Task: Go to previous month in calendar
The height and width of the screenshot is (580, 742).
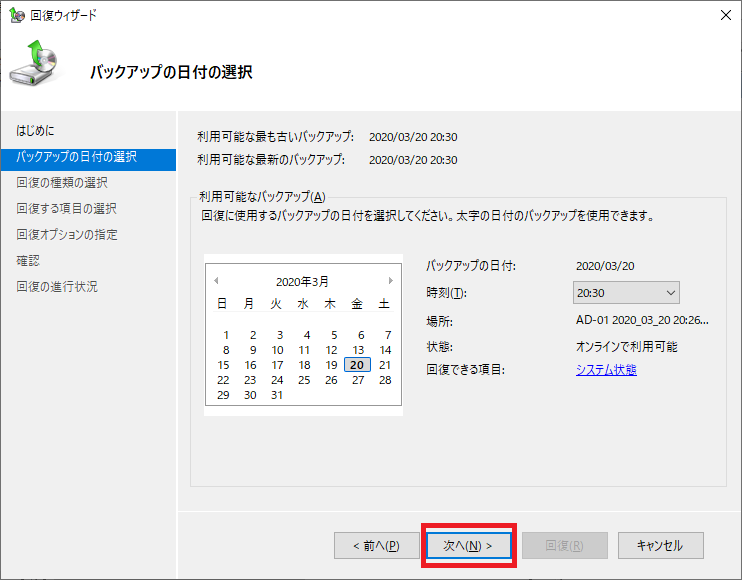Action: point(216,281)
